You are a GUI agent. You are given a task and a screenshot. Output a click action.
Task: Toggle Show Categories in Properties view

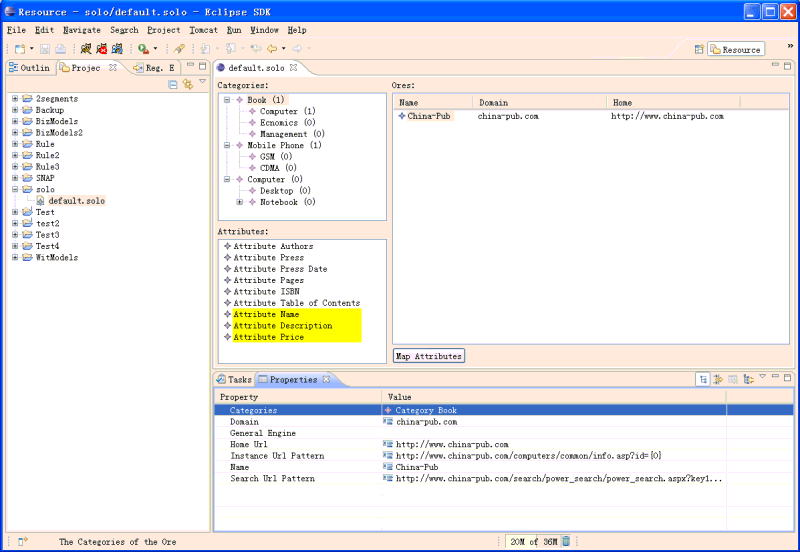coord(703,379)
